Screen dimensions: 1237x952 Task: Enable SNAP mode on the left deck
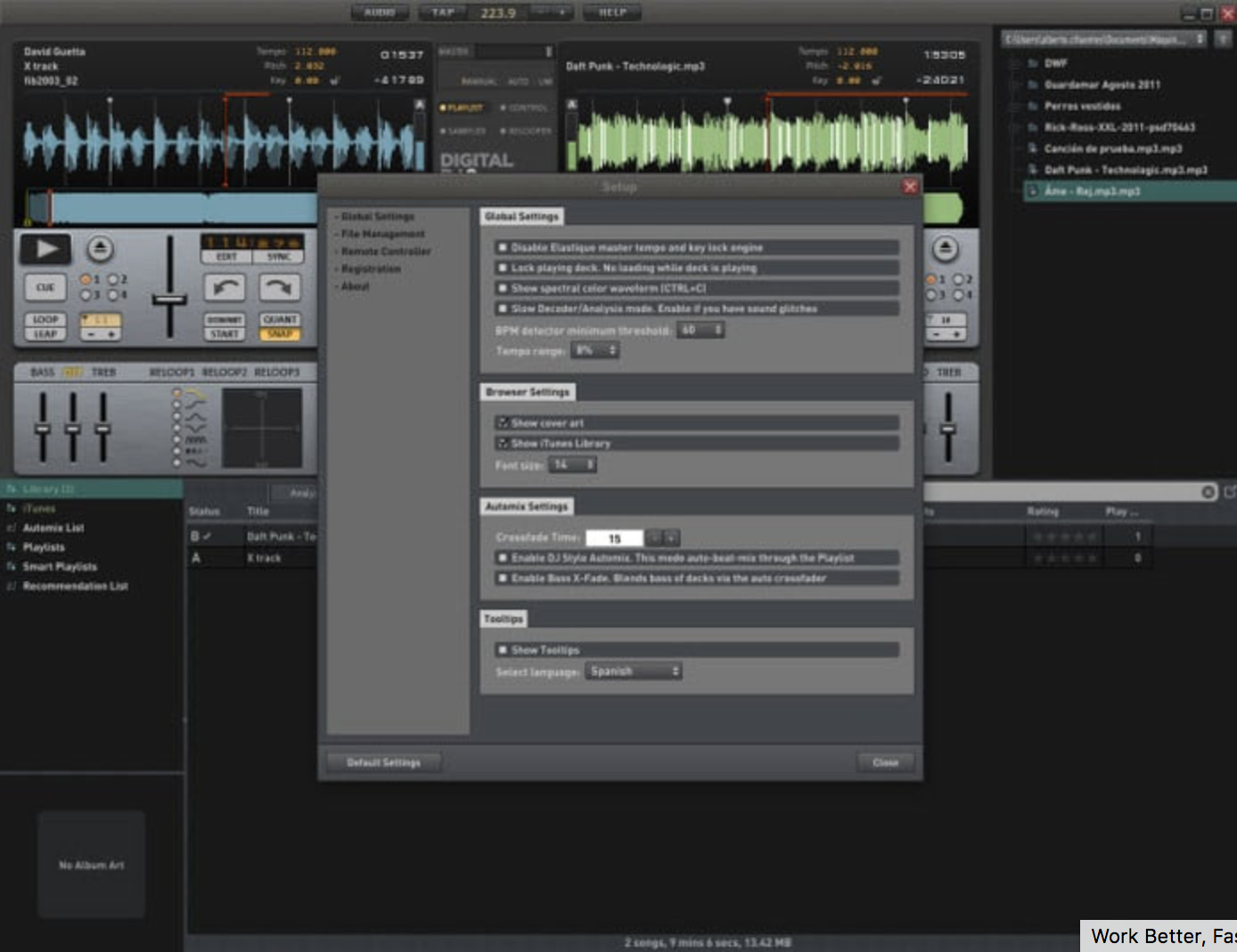pyautogui.click(x=280, y=334)
